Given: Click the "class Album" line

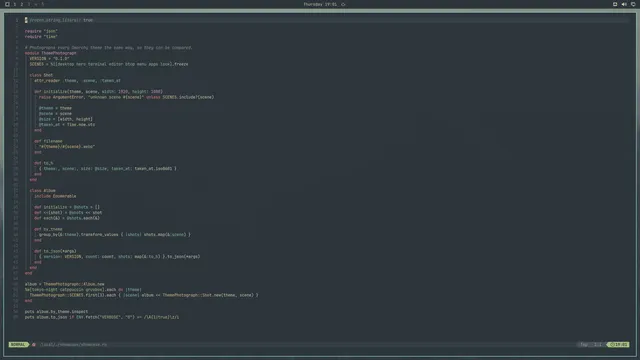Looking at the screenshot, I should (x=42, y=191).
